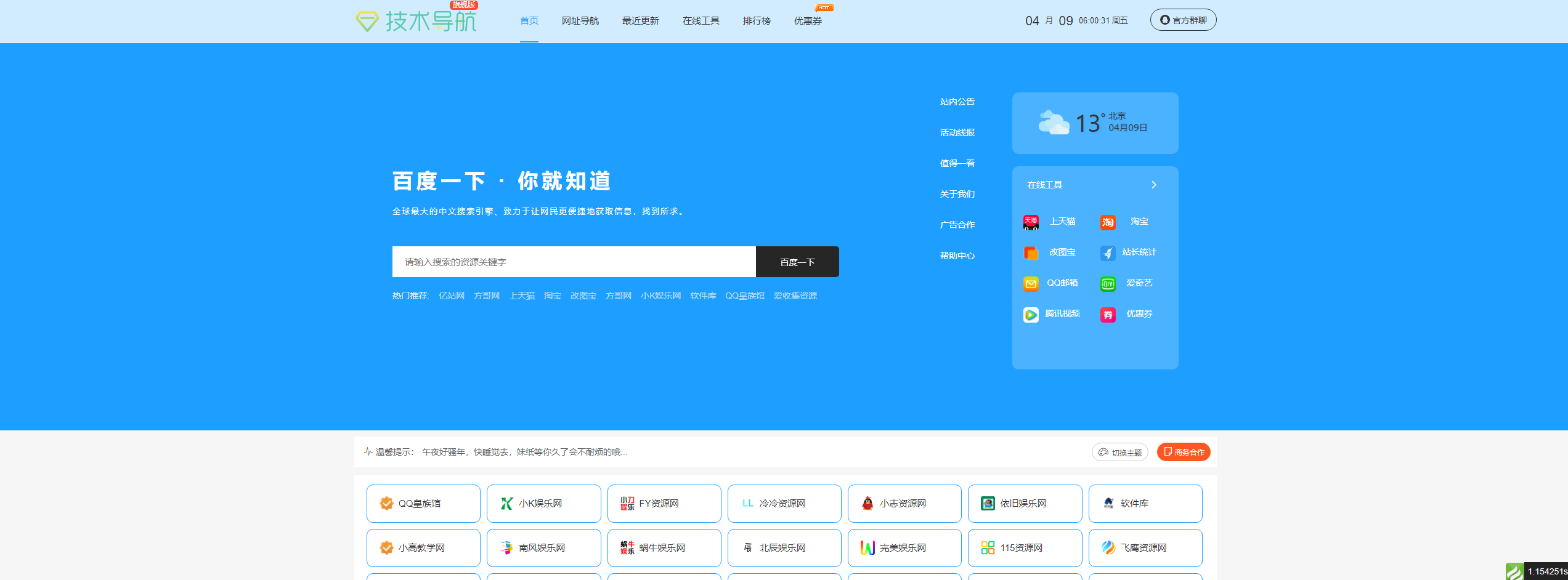This screenshot has width=1568, height=580.
Task: Click the 小志资源网 penguin icon
Action: [x=867, y=504]
